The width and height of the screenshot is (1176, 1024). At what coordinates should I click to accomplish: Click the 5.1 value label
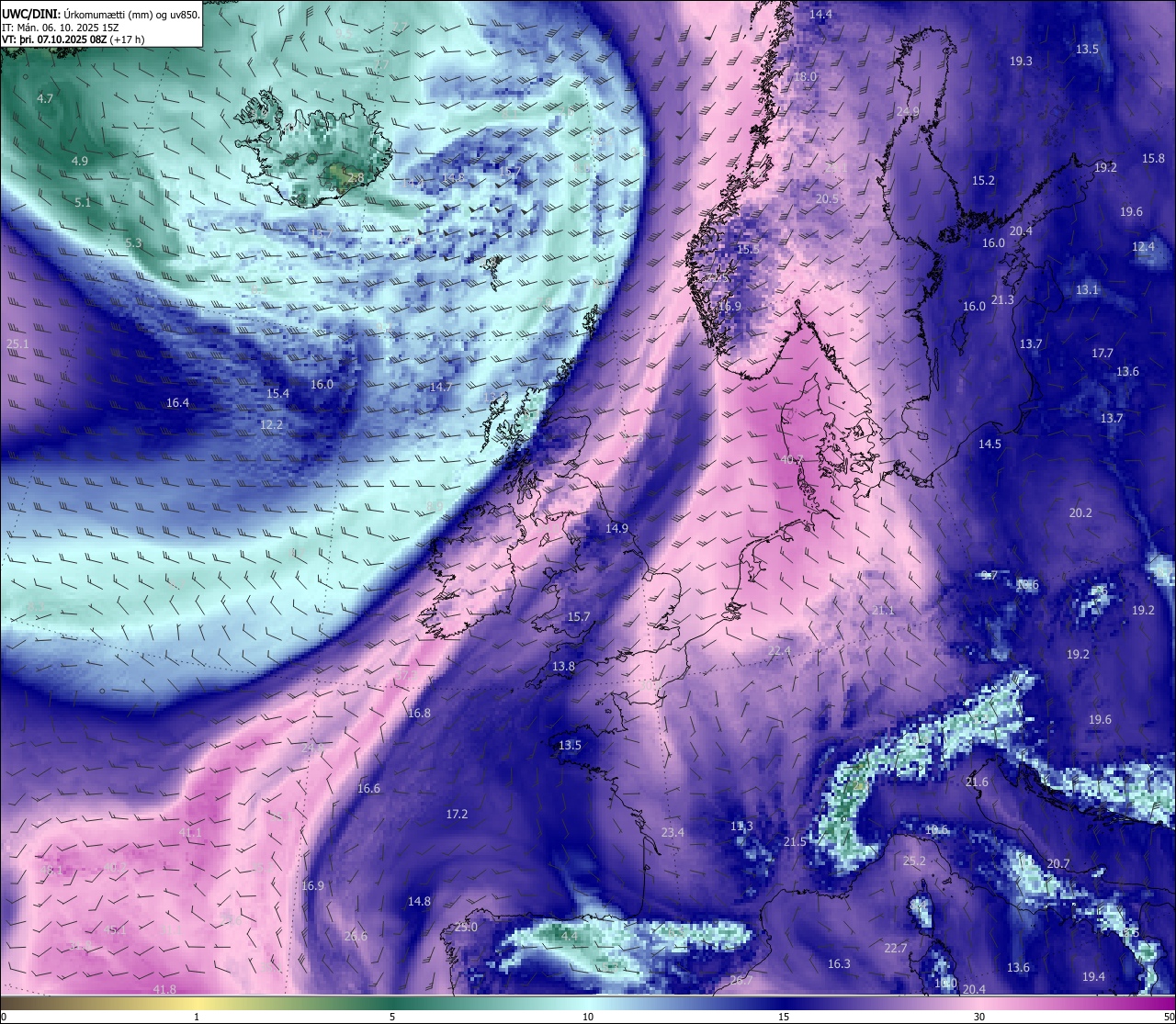pos(84,202)
